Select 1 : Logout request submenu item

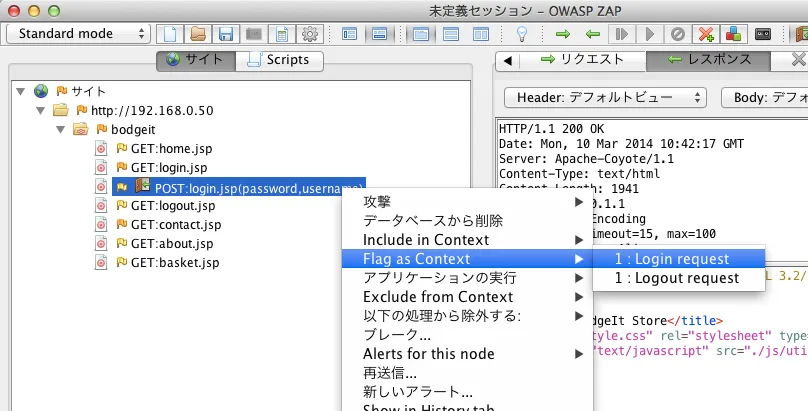[x=679, y=278]
